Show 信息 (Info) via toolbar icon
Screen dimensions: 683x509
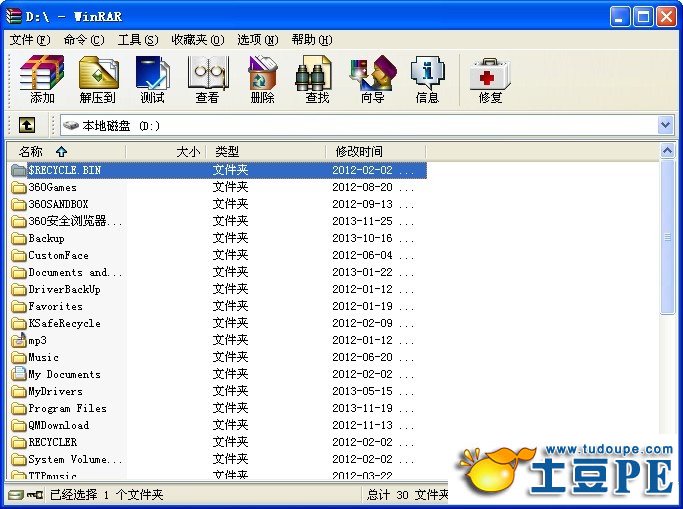[x=427, y=79]
